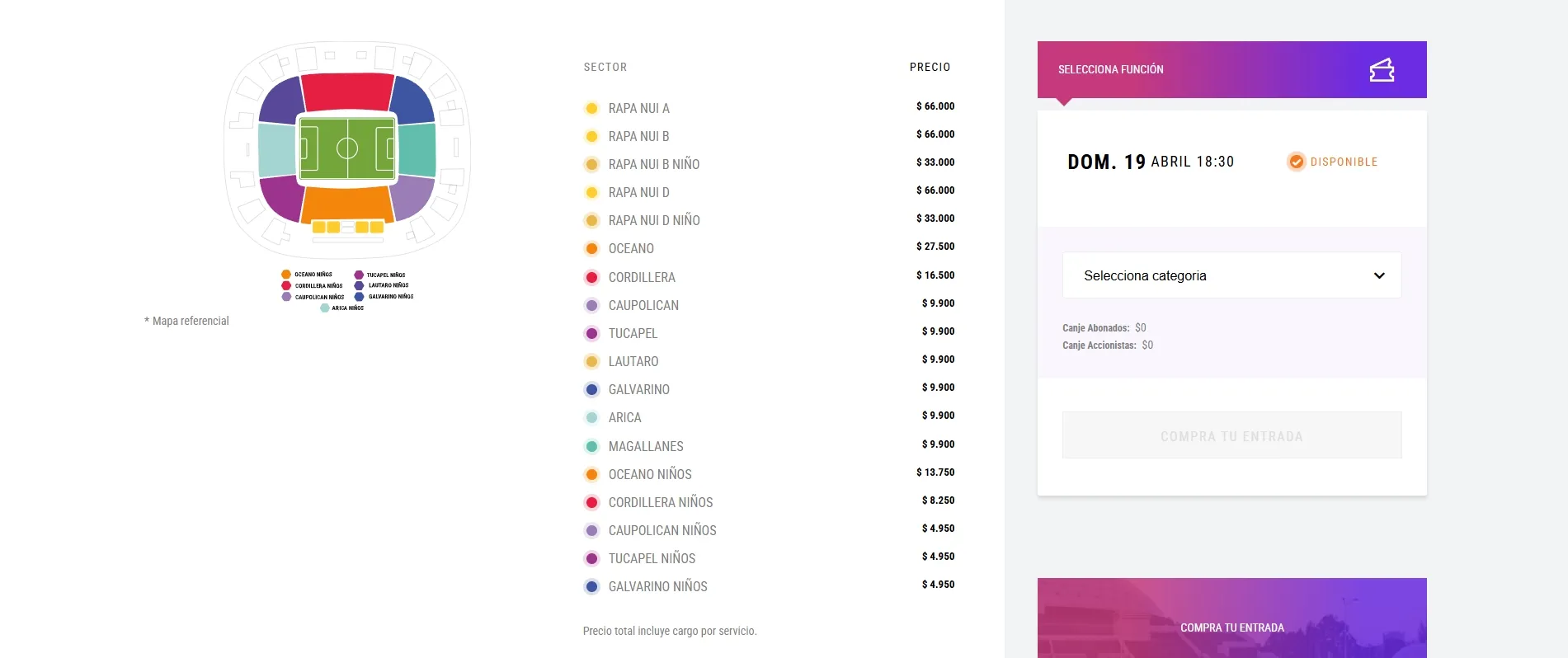Click the yellow dot beside RAPA NUI B
1568x658 pixels.
click(591, 136)
